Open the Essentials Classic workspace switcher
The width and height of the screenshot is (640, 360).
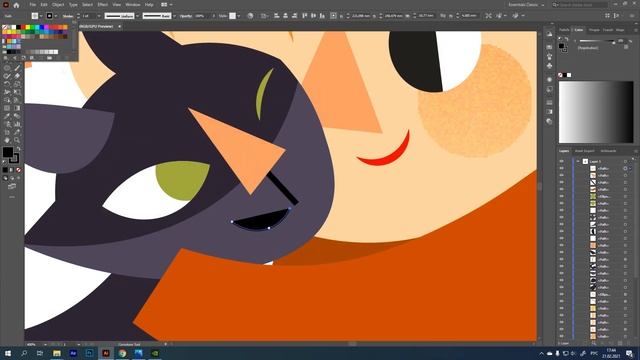tap(526, 4)
